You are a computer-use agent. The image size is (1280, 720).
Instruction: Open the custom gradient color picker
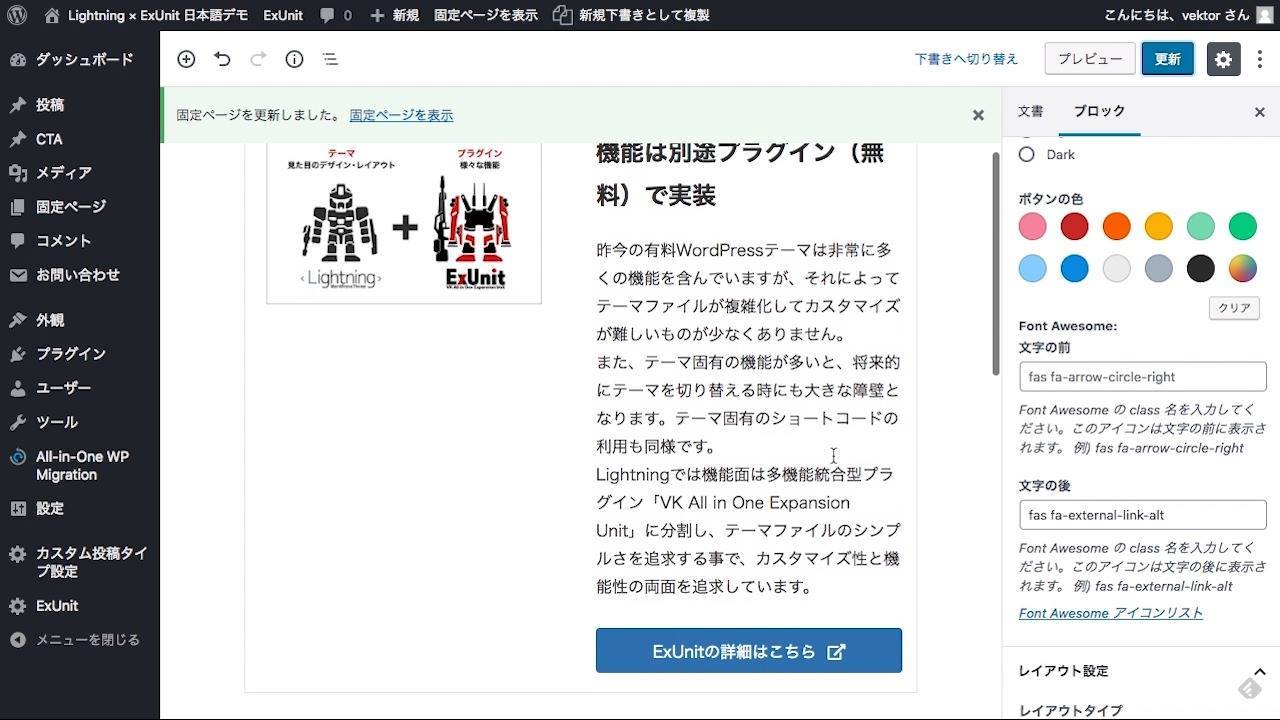point(1242,268)
